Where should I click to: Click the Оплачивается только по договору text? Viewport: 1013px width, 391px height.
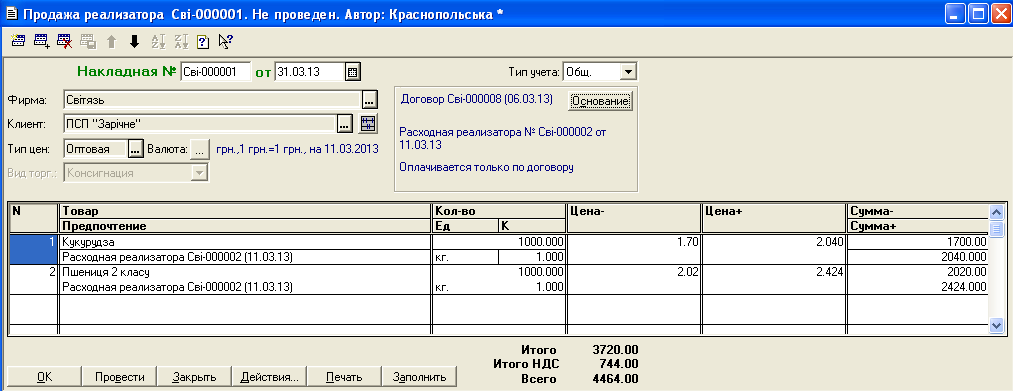[486, 167]
